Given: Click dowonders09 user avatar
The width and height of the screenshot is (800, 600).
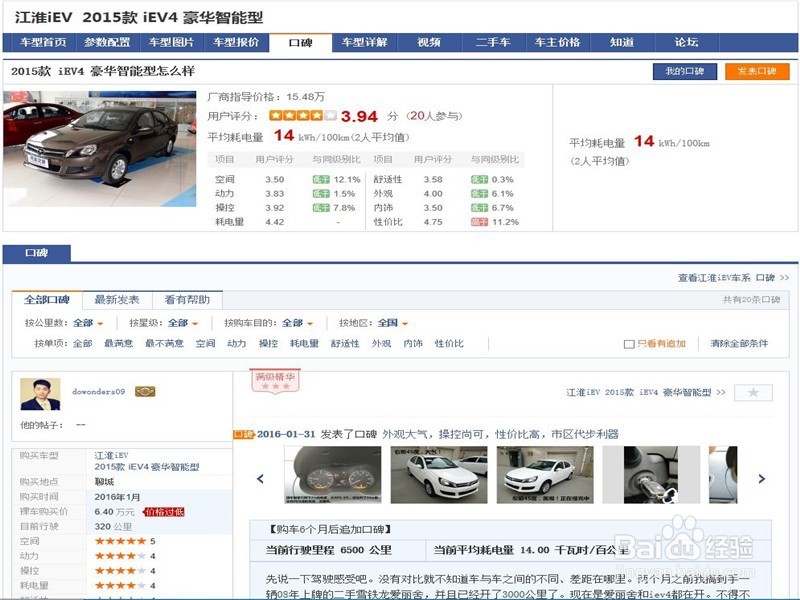Looking at the screenshot, I should coord(40,394).
